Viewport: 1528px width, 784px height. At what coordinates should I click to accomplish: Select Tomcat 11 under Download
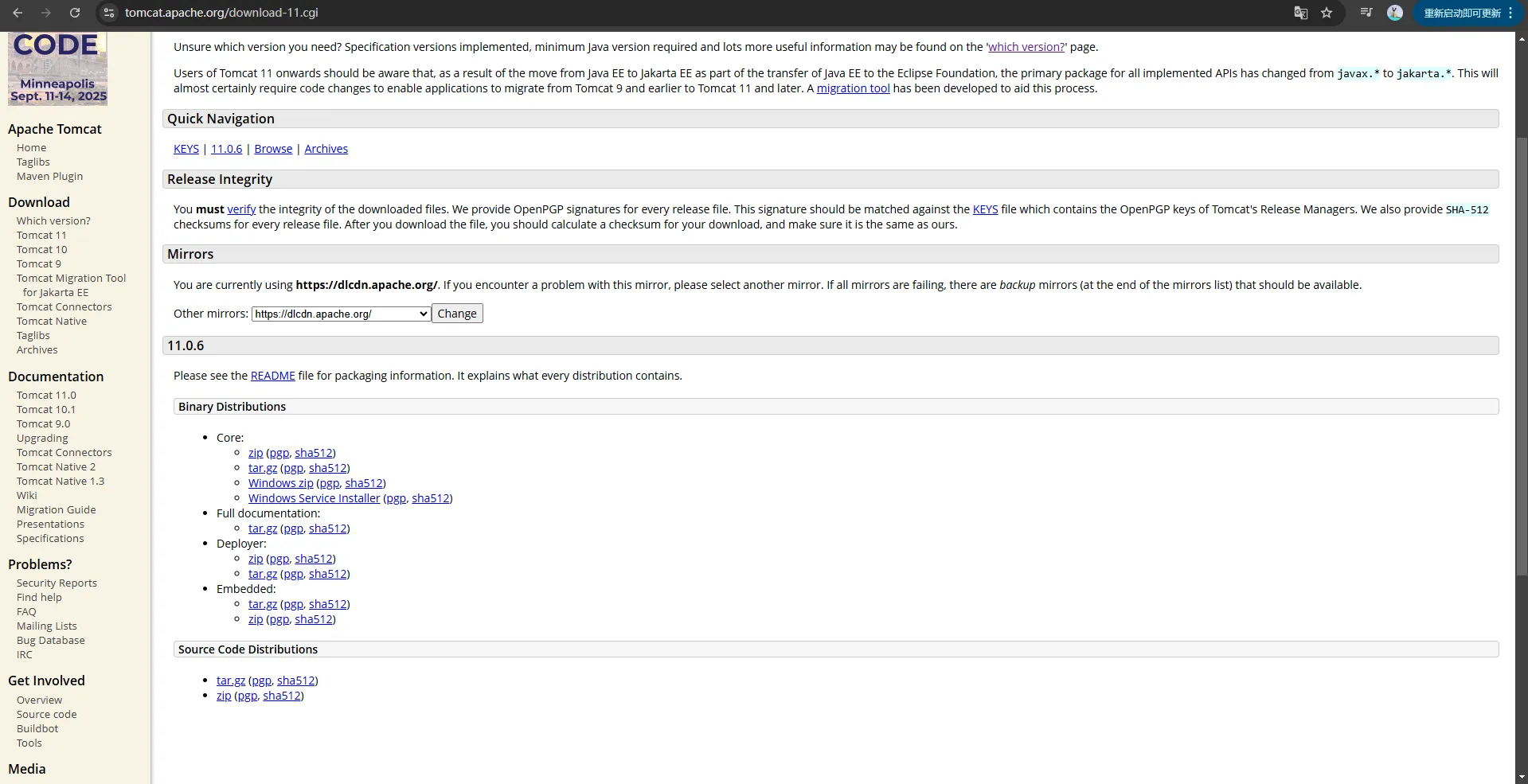click(x=41, y=236)
